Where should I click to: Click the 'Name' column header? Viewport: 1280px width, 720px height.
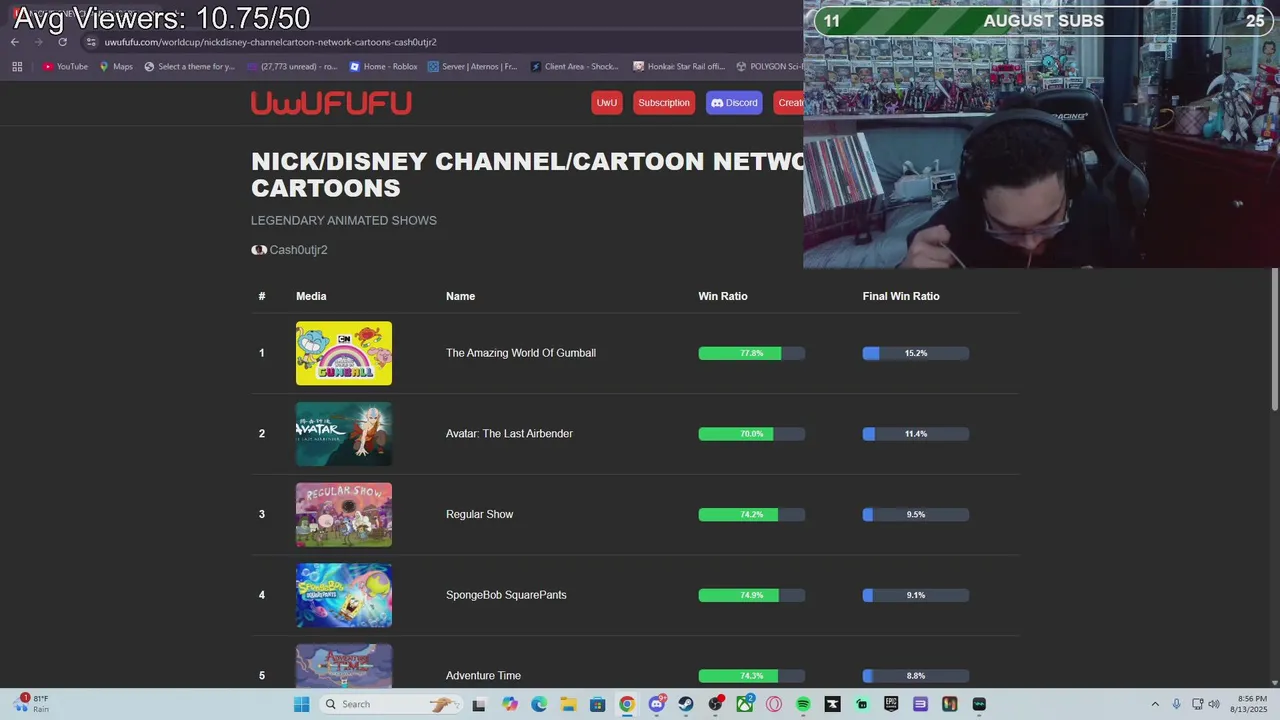(460, 296)
